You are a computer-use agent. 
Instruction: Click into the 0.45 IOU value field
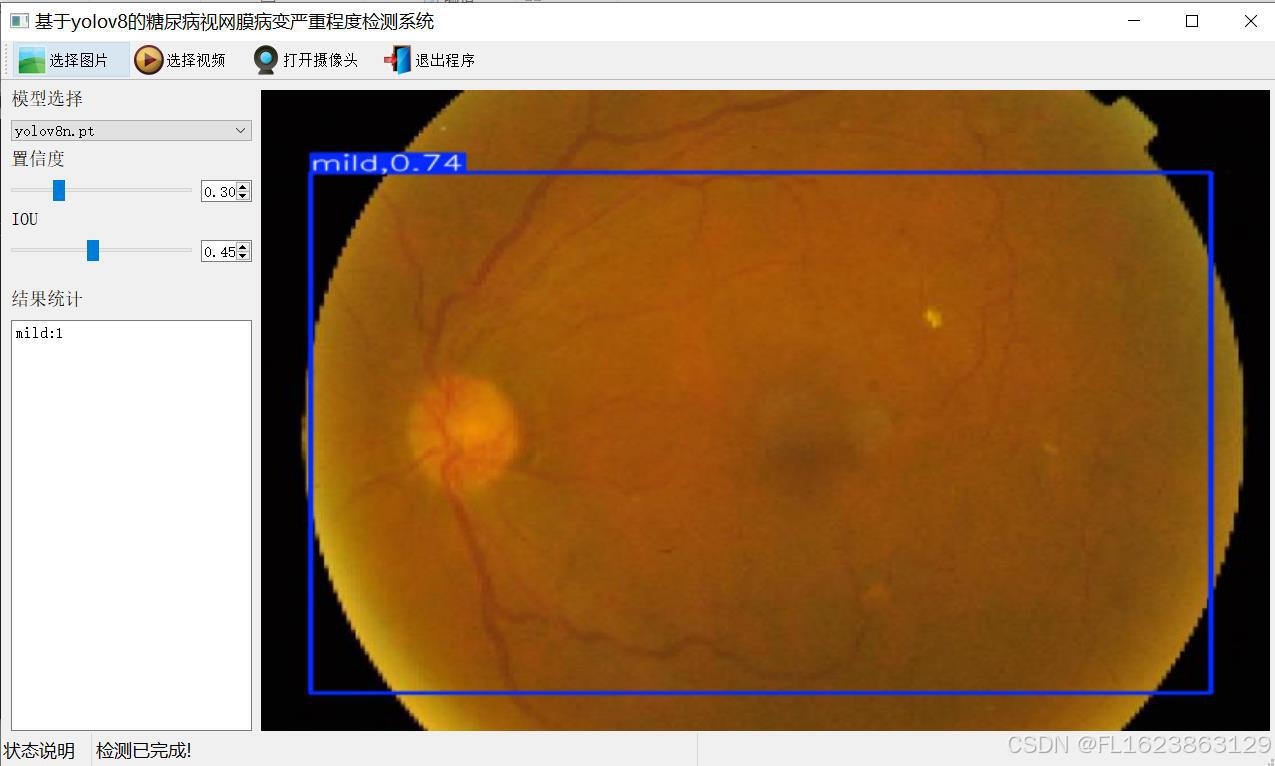pos(219,252)
